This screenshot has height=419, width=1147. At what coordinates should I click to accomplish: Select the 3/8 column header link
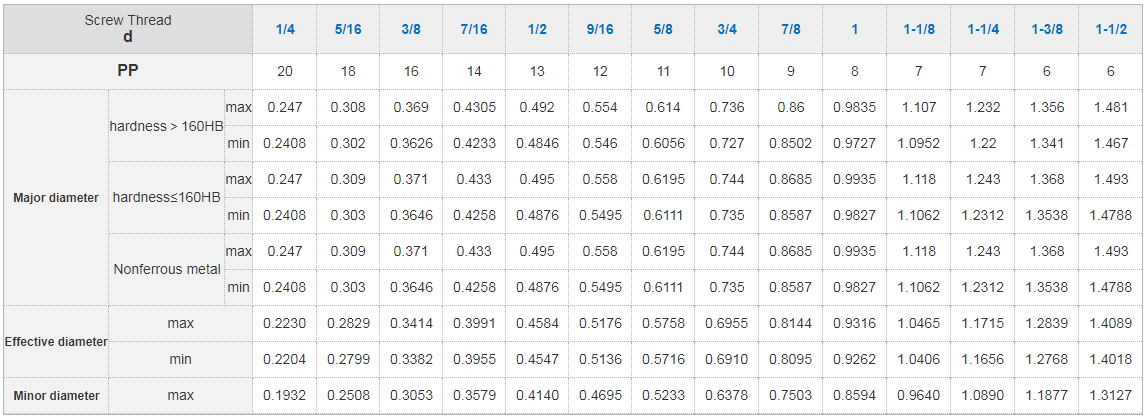coord(411,30)
